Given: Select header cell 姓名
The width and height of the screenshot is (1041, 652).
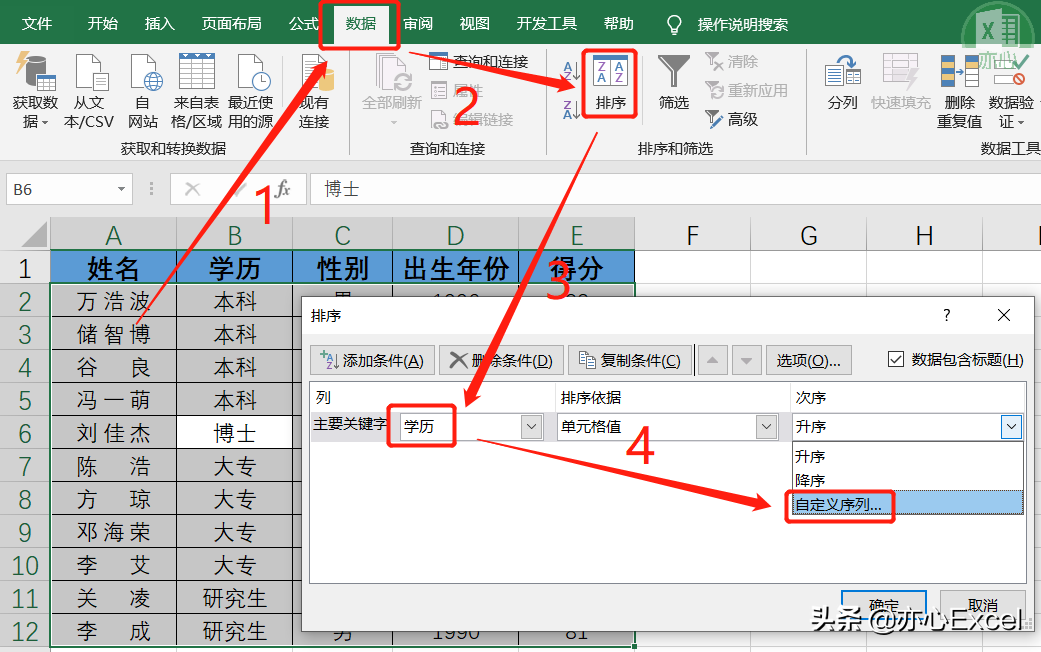Looking at the screenshot, I should tap(114, 268).
